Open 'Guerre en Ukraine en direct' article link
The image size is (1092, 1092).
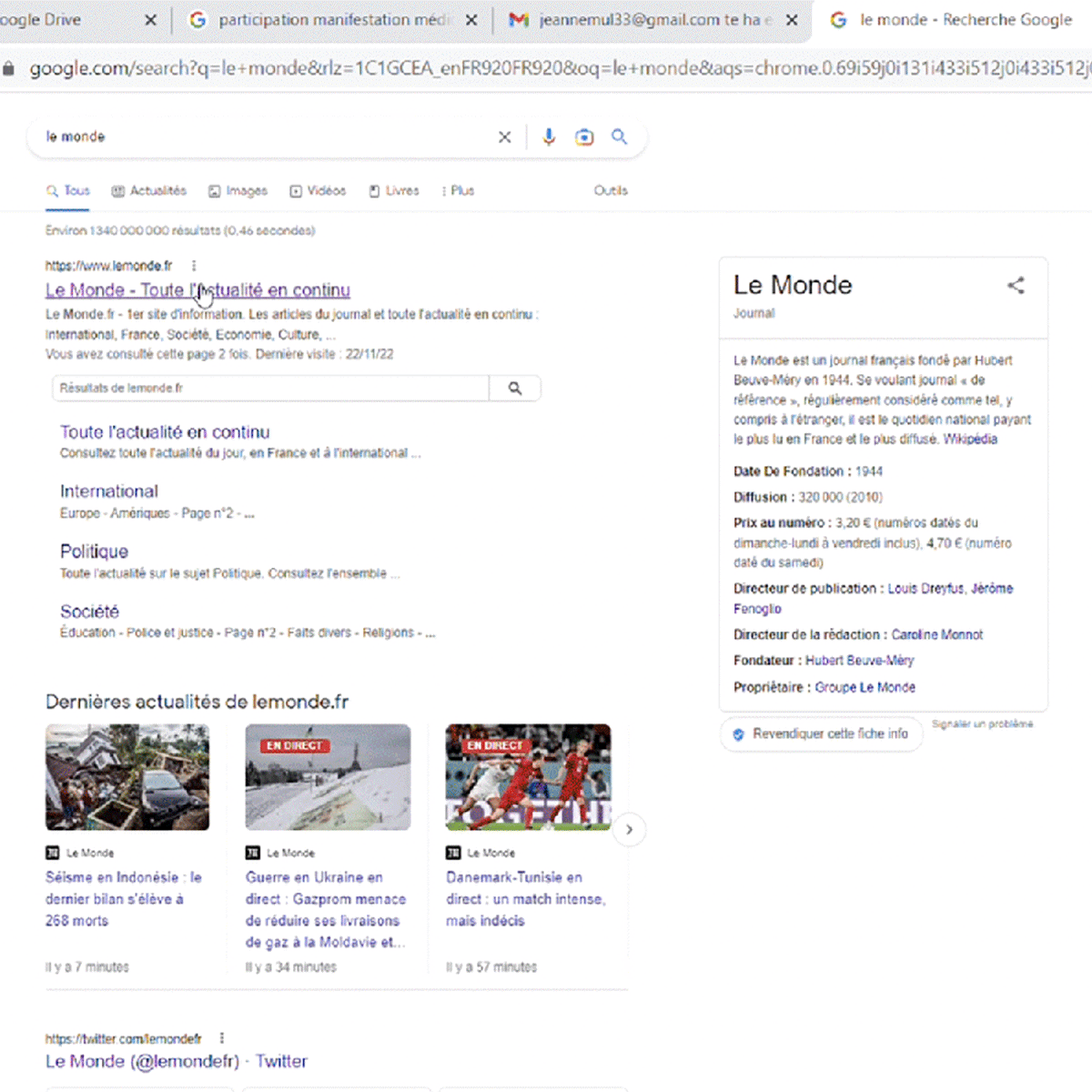coord(326,910)
